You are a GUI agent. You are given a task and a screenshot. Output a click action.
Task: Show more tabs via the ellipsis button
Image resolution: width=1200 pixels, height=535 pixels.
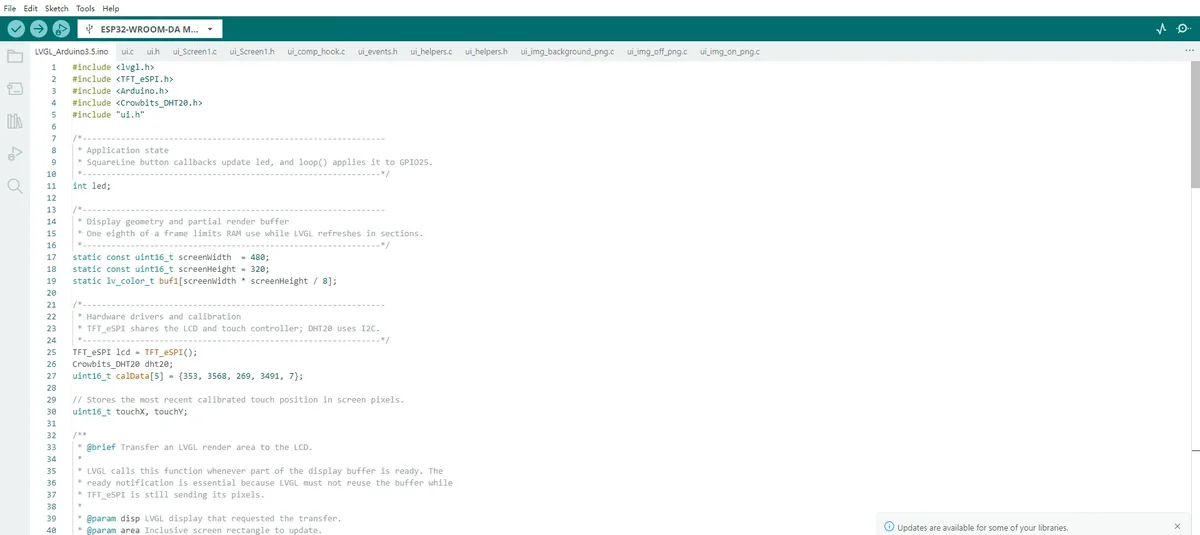tap(1189, 50)
